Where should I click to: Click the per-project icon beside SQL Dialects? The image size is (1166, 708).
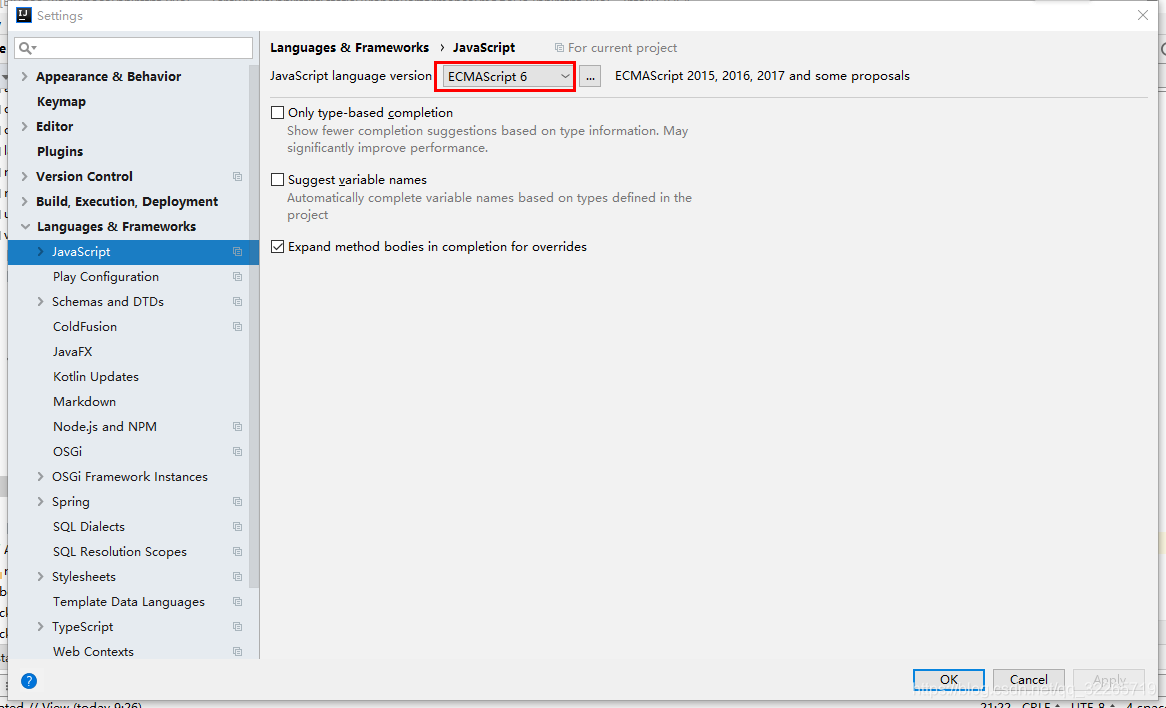click(x=237, y=526)
